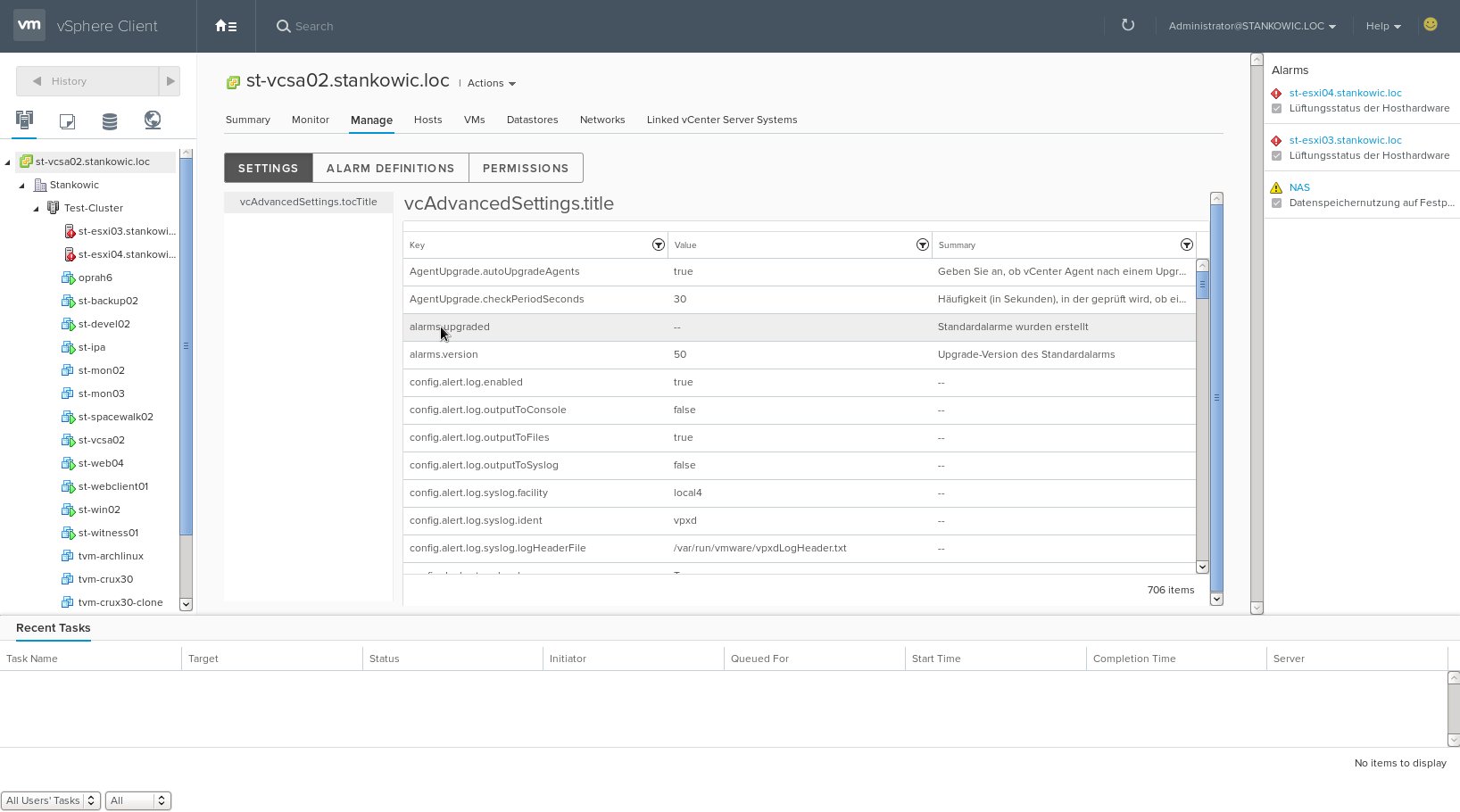Open the All tasks filter dropdown
The width and height of the screenshot is (1460, 812).
pyautogui.click(x=137, y=800)
